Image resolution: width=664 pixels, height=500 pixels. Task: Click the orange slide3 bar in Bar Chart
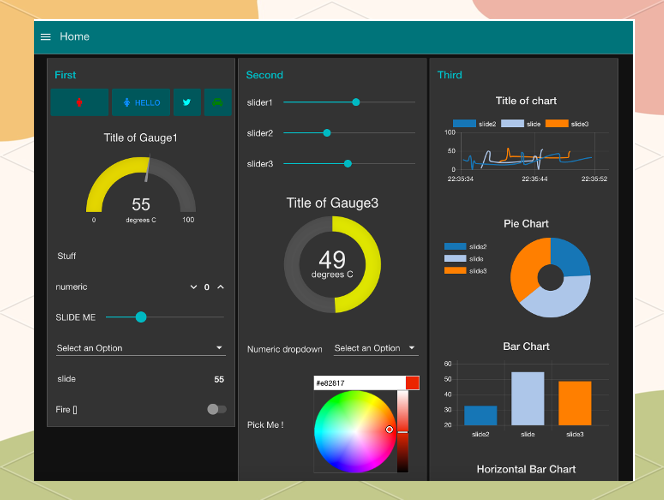coord(575,403)
